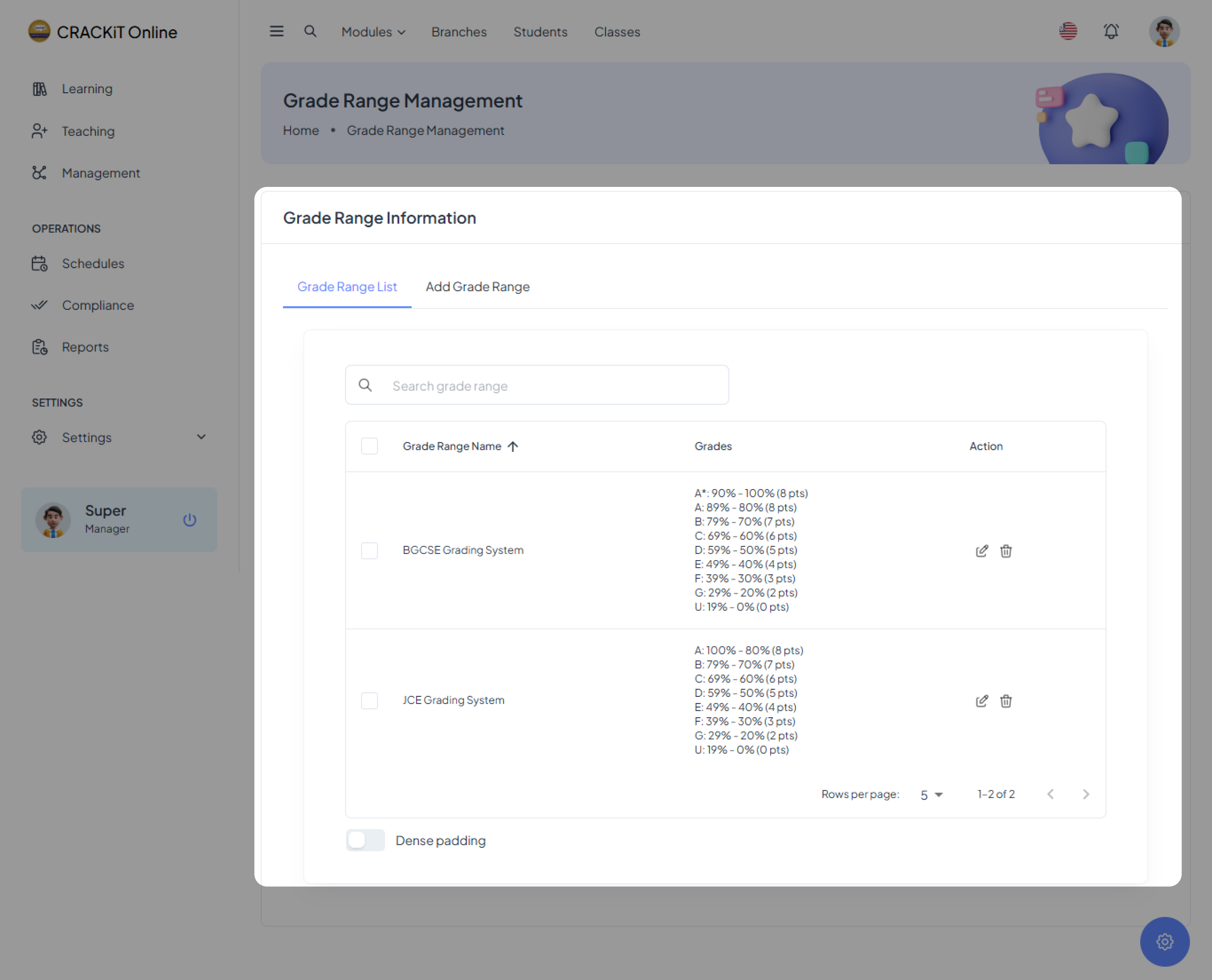The image size is (1212, 980).
Task: Switch to the Add Grade Range tab
Action: pos(477,287)
